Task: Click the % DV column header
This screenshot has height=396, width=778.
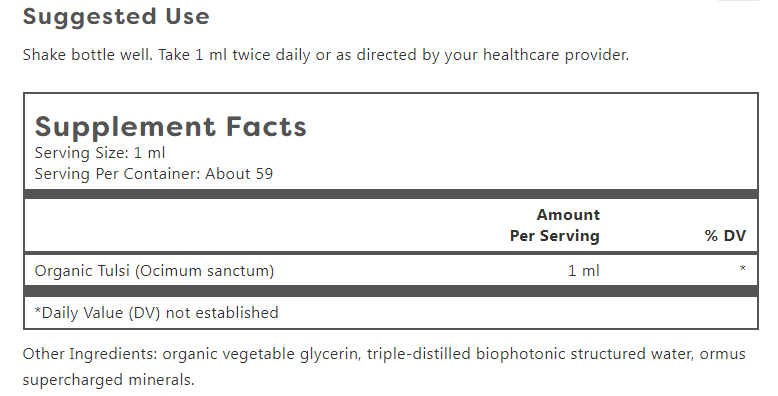Action: pos(725,236)
